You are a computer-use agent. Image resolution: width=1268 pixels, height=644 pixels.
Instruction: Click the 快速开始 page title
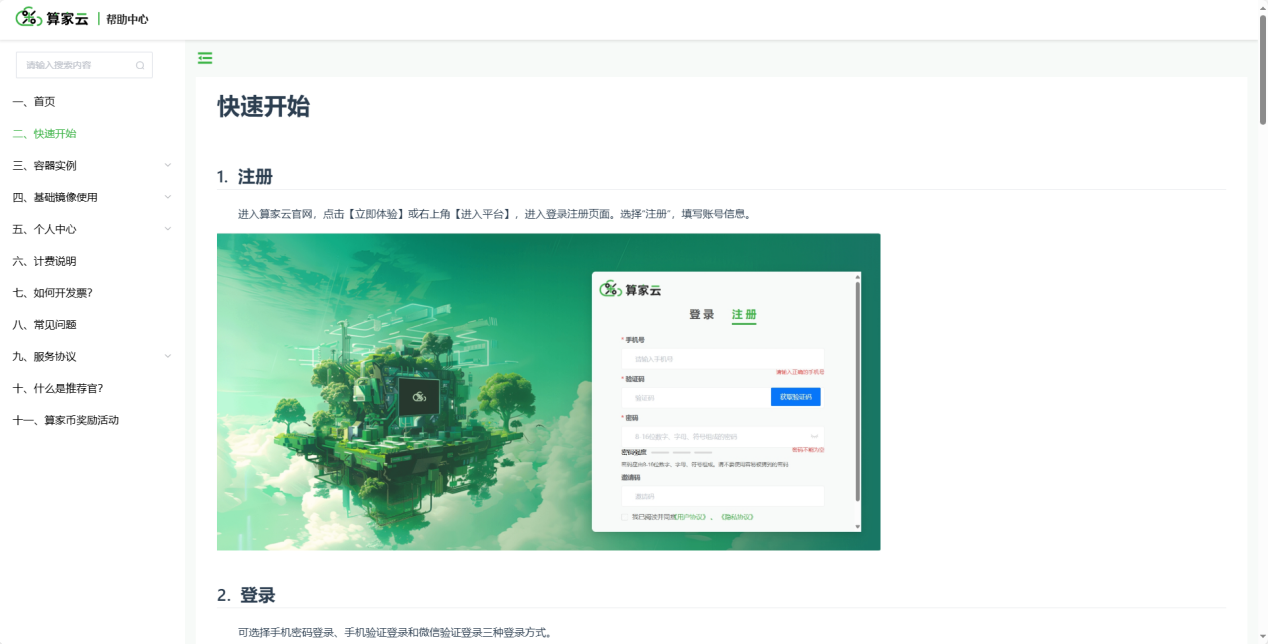pyautogui.click(x=263, y=107)
